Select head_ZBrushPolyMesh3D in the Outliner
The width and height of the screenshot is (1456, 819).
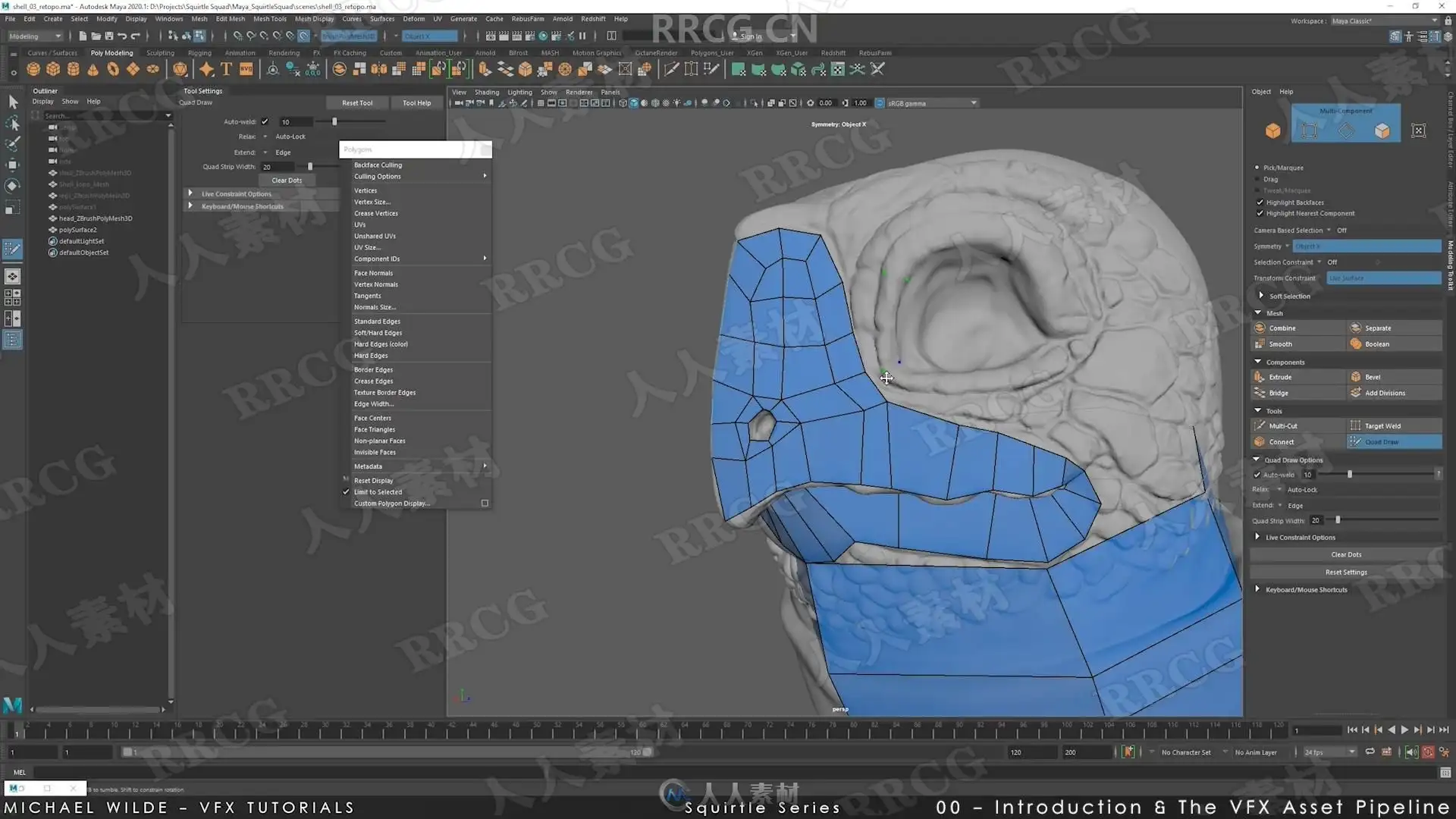pyautogui.click(x=96, y=218)
